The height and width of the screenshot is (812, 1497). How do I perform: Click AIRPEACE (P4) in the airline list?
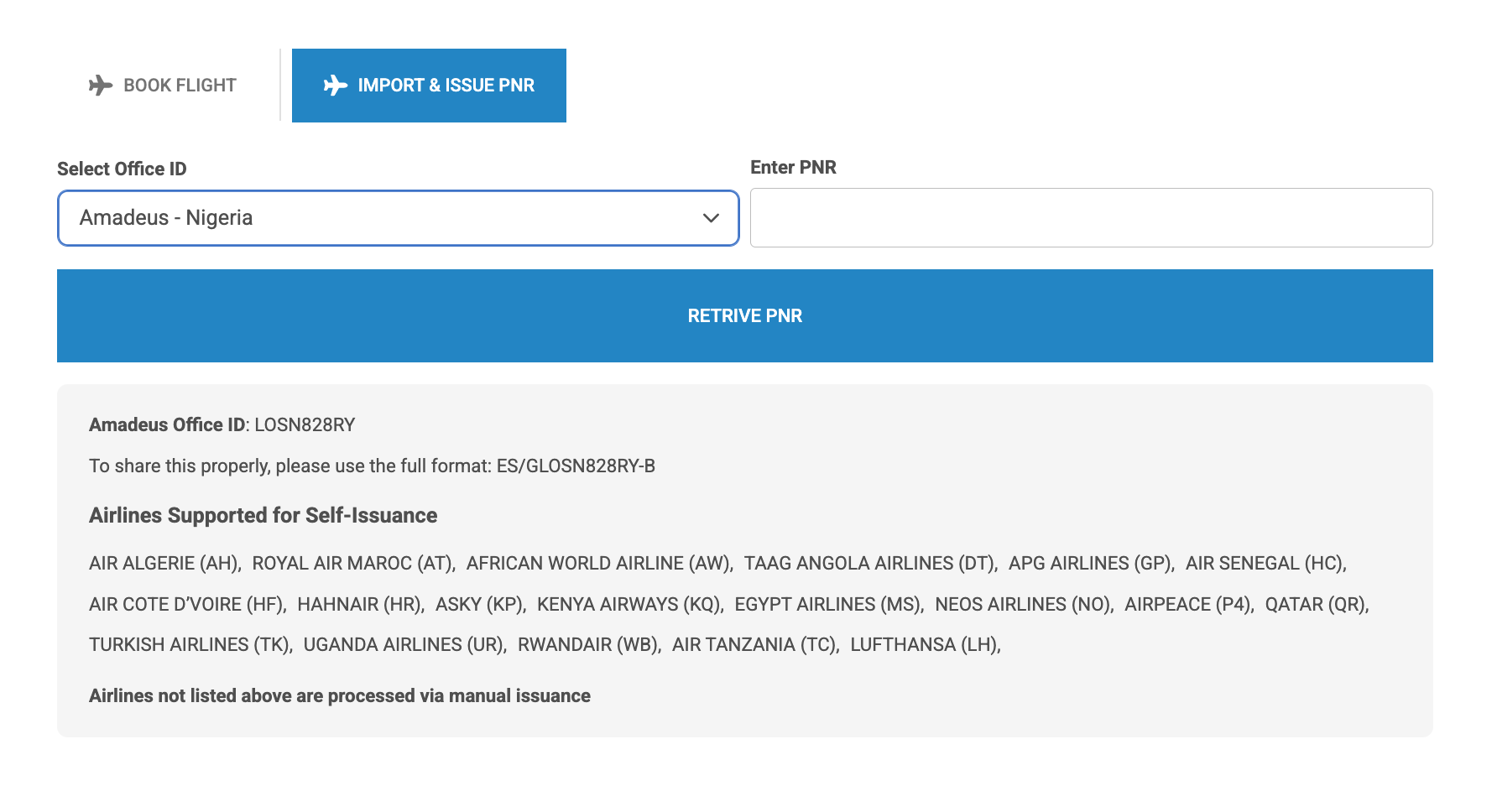pyautogui.click(x=1188, y=605)
